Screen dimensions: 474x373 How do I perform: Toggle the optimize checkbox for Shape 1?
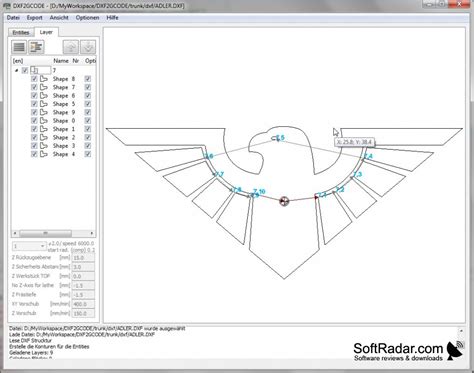coord(88,129)
